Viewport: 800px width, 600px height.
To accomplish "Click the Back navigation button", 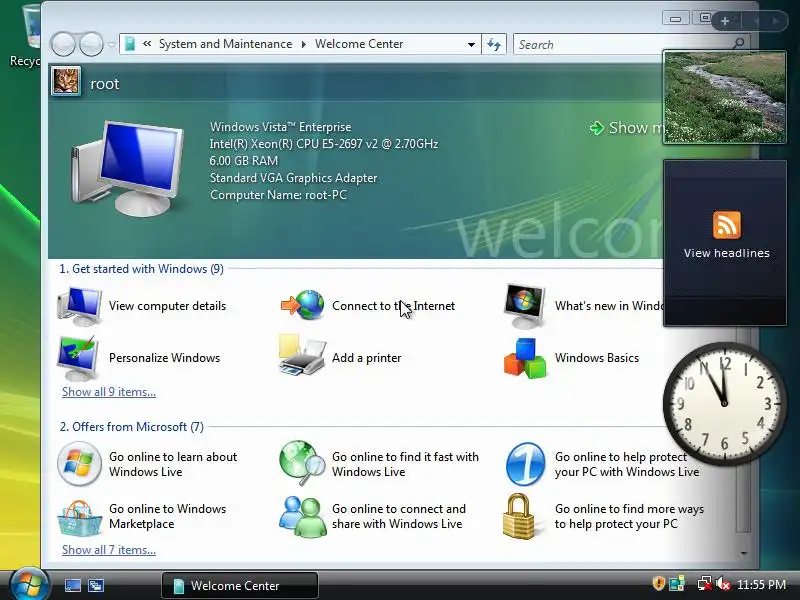I will click(64, 44).
